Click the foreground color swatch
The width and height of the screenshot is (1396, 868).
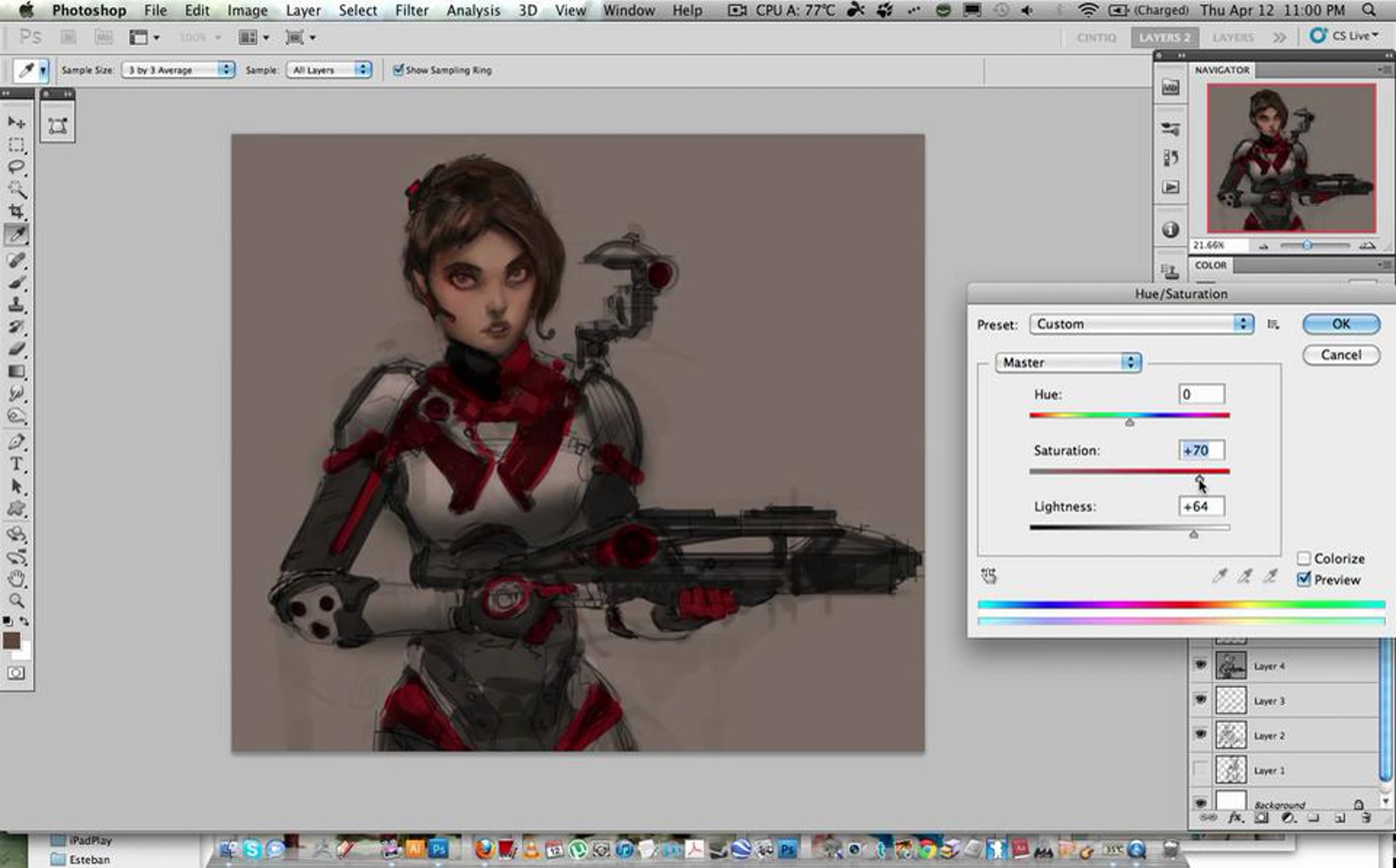click(12, 641)
